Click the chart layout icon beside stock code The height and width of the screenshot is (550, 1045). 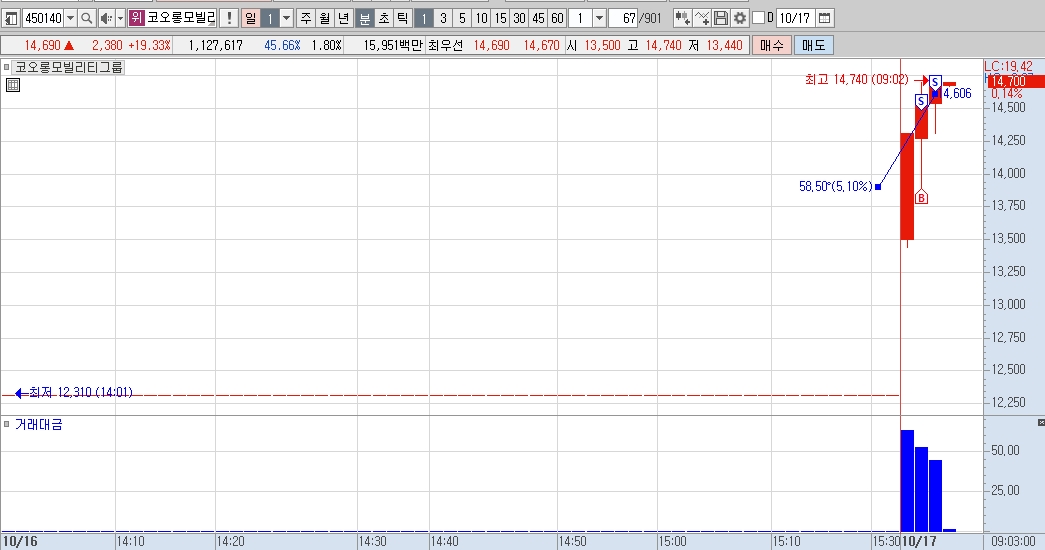11,18
